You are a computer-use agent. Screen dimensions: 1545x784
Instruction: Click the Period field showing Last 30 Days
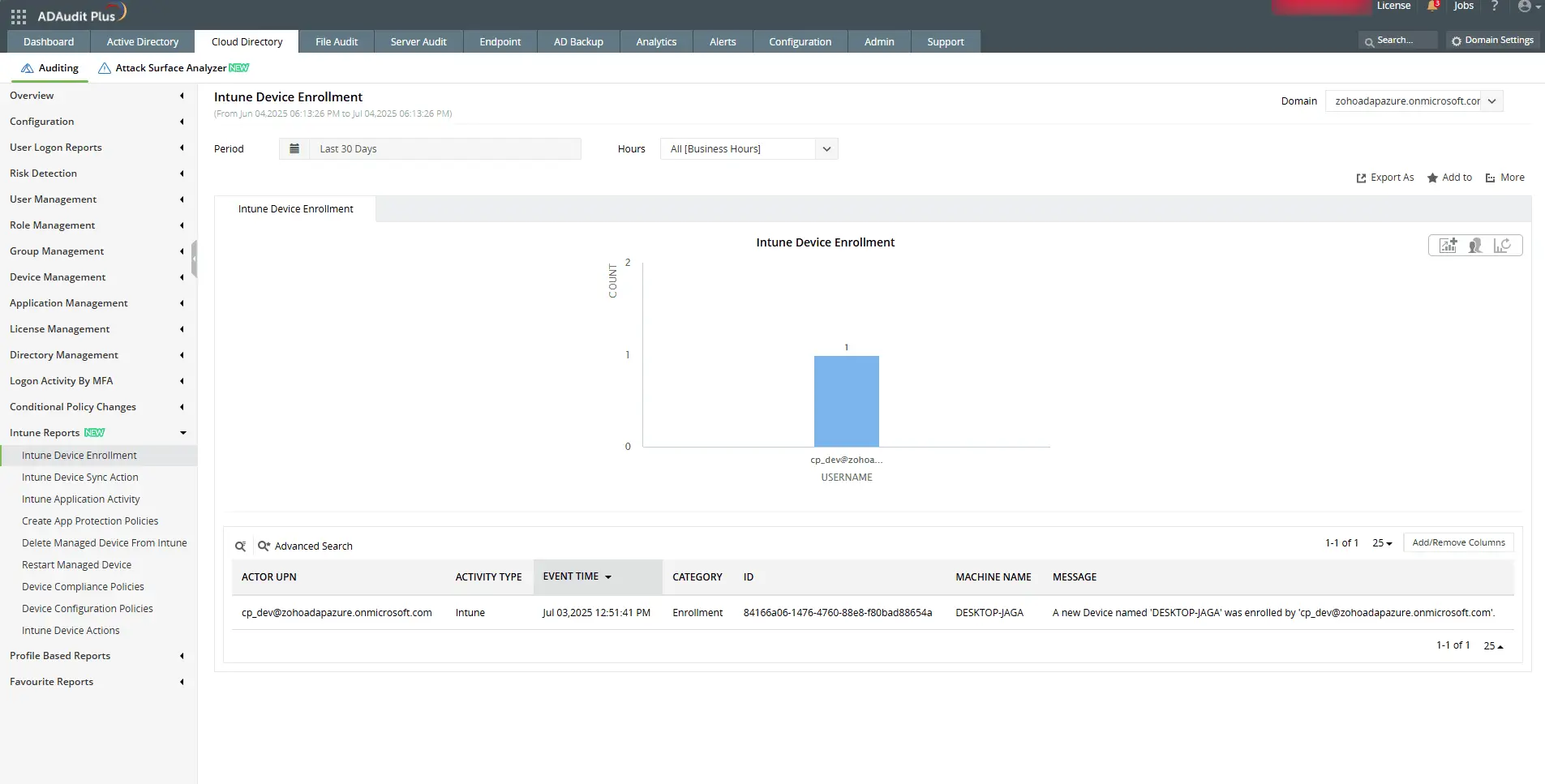click(445, 149)
